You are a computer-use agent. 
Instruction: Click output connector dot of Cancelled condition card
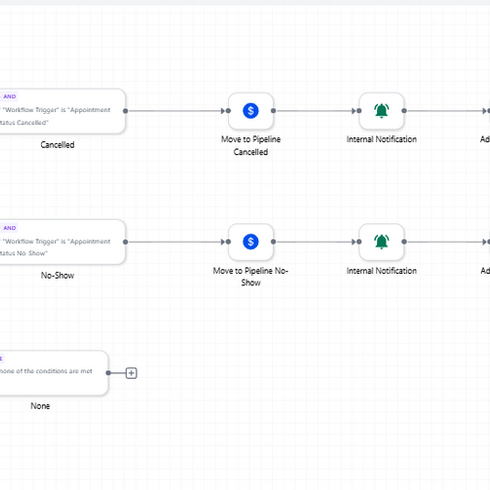click(125, 111)
